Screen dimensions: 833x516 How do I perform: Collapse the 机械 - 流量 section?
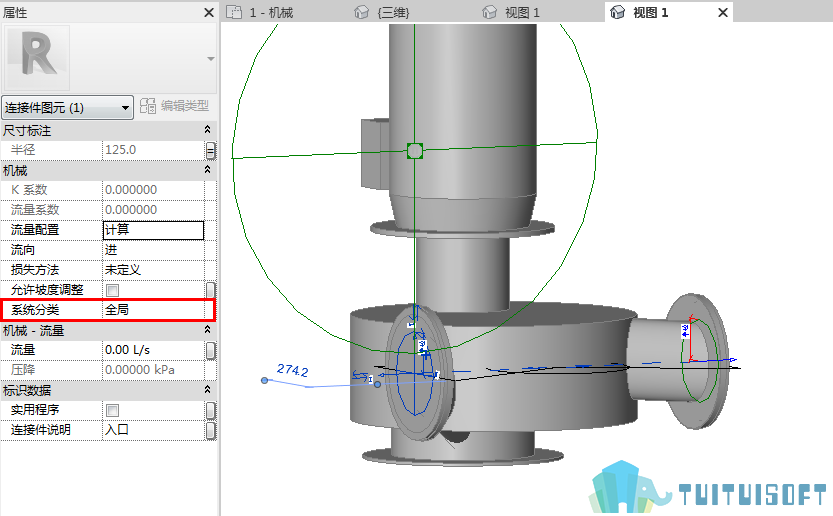pyautogui.click(x=208, y=330)
